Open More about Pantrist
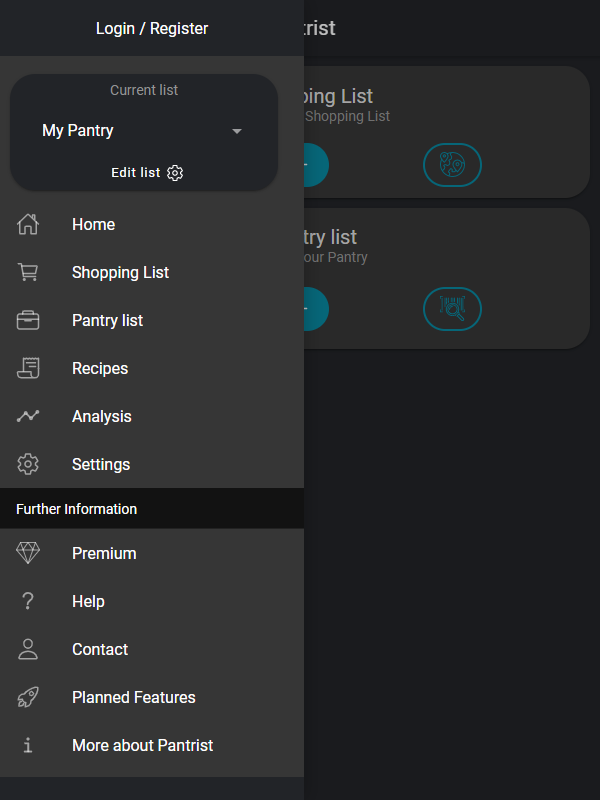Image resolution: width=600 pixels, height=800 pixels. [x=152, y=745]
